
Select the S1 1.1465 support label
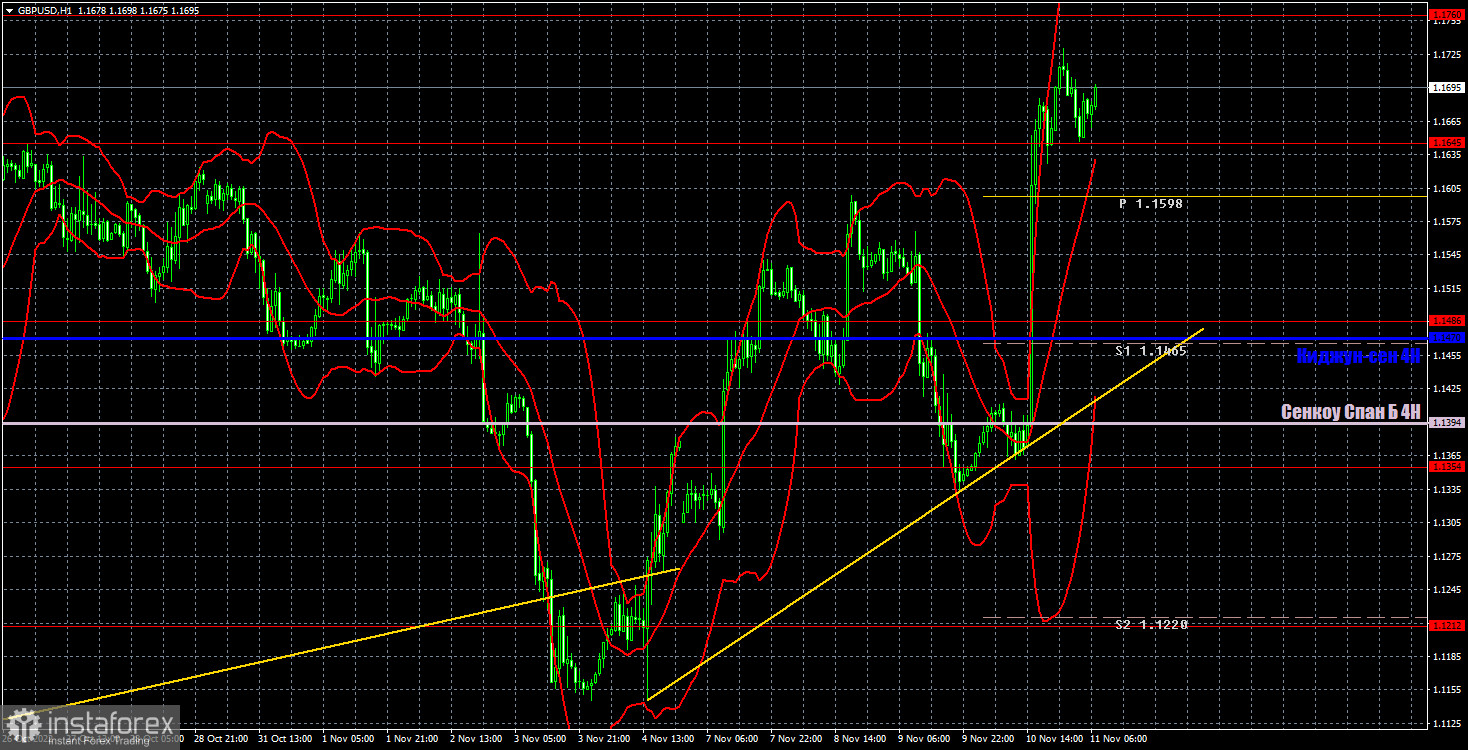[x=1151, y=351]
